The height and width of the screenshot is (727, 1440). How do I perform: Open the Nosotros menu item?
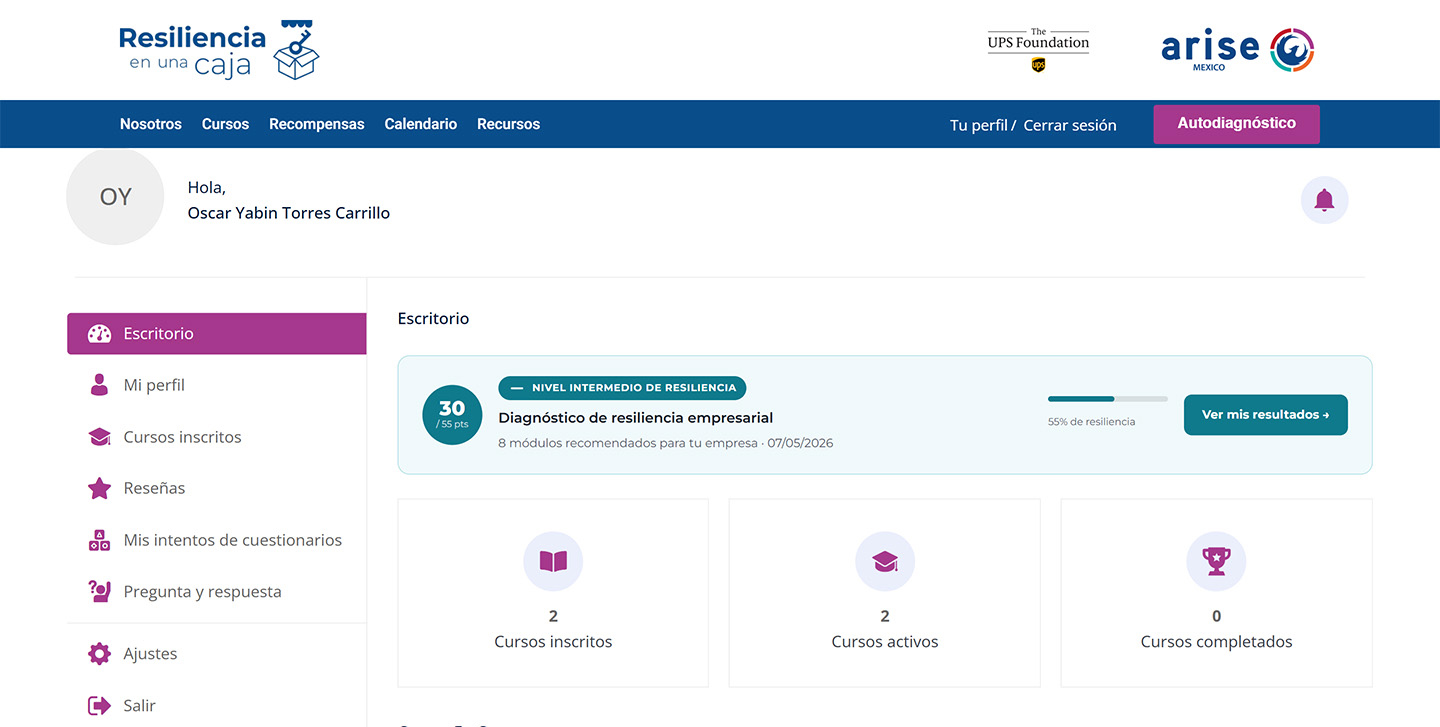click(x=151, y=124)
